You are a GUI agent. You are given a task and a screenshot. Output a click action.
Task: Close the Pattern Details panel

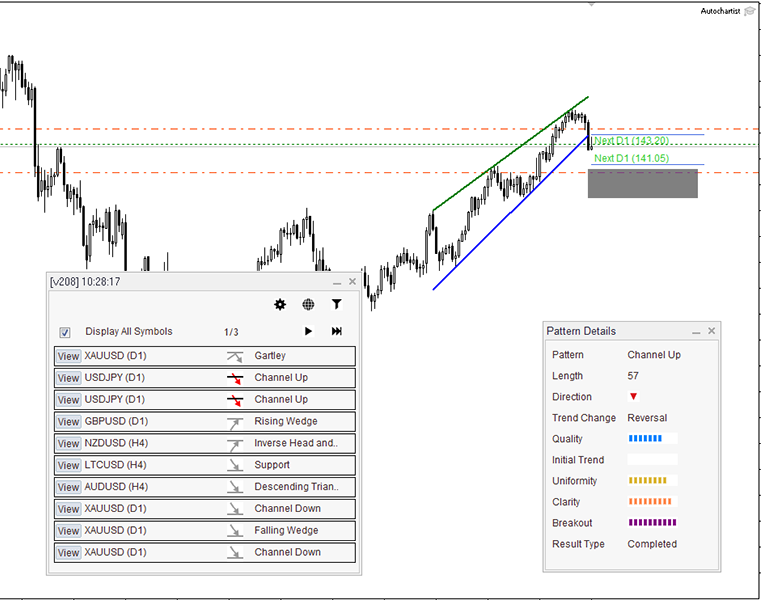pos(712,331)
